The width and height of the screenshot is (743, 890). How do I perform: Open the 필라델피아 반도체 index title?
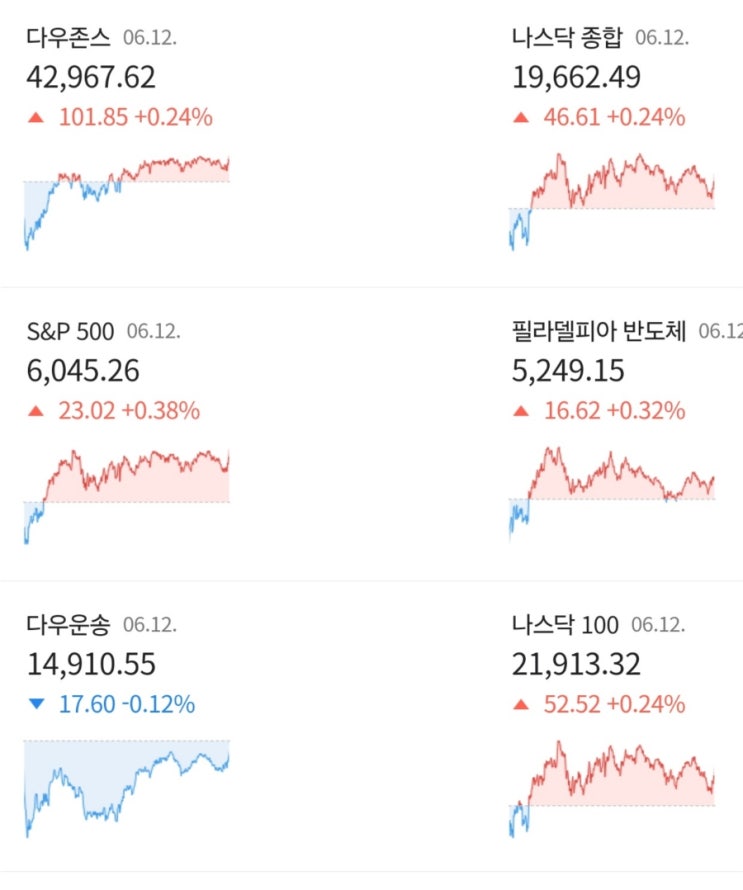pos(598,331)
